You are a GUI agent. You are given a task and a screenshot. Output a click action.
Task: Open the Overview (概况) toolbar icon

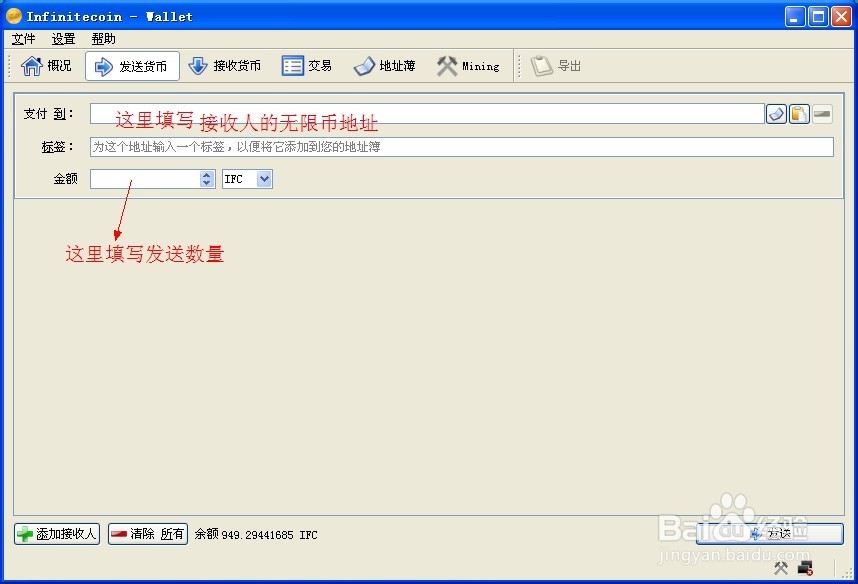click(44, 65)
